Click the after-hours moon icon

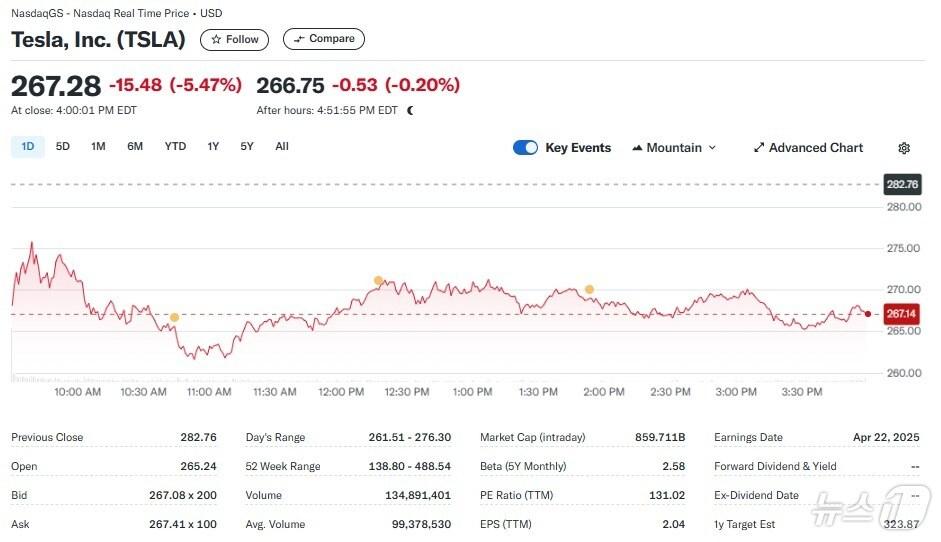tap(410, 111)
